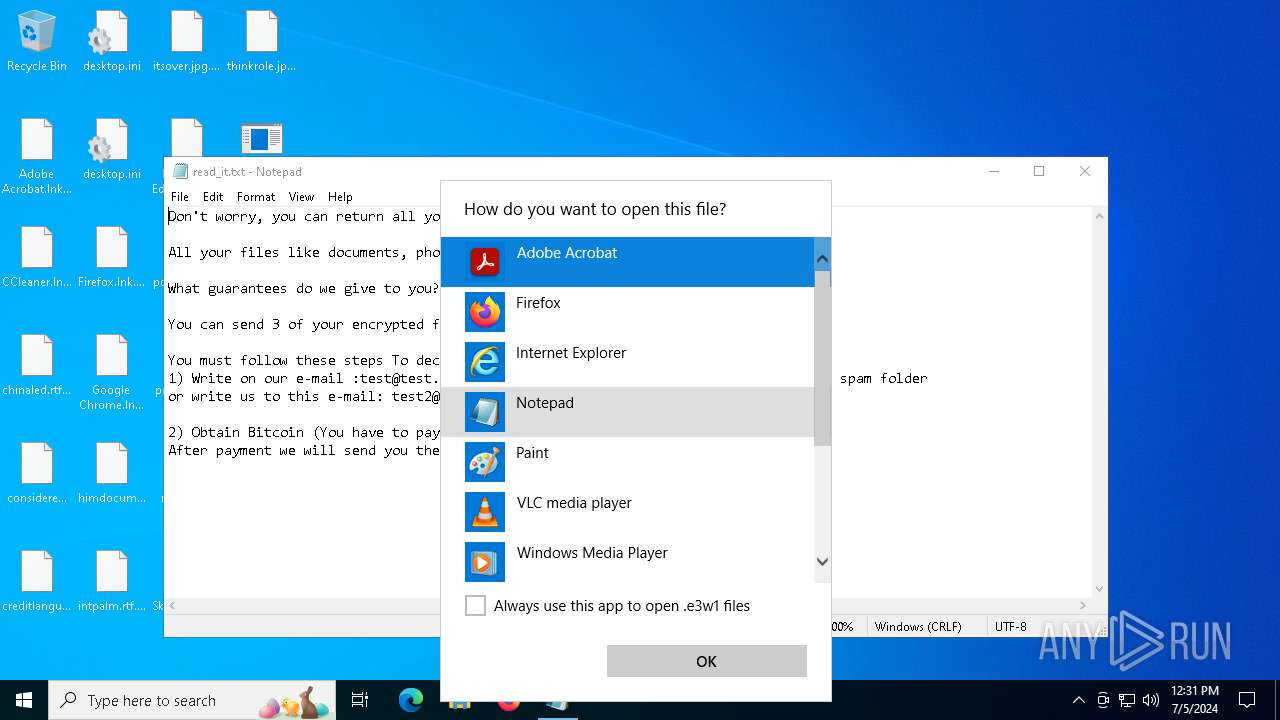Click the Notepad icon in title bar

(180, 171)
